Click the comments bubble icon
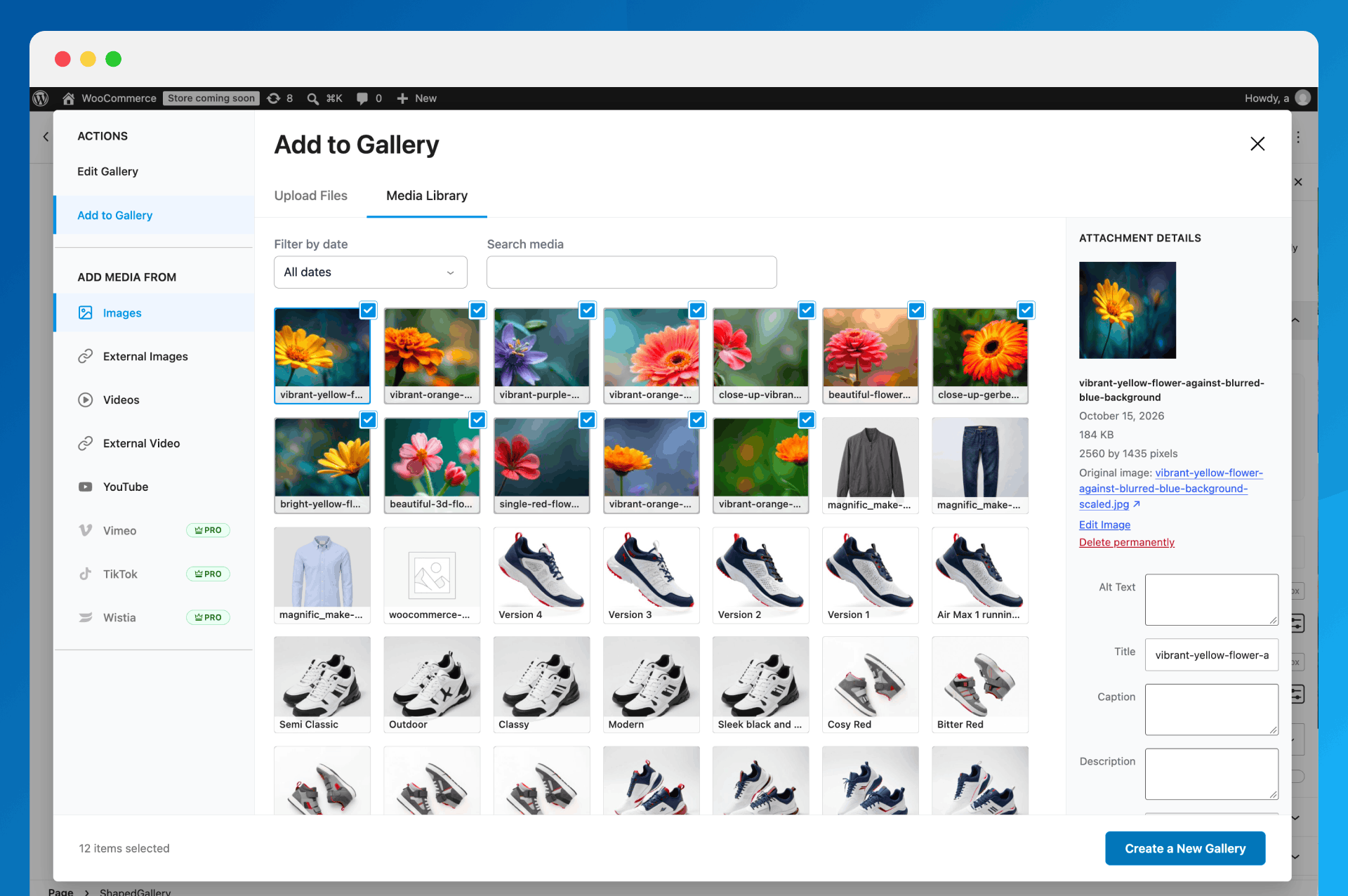 (362, 98)
